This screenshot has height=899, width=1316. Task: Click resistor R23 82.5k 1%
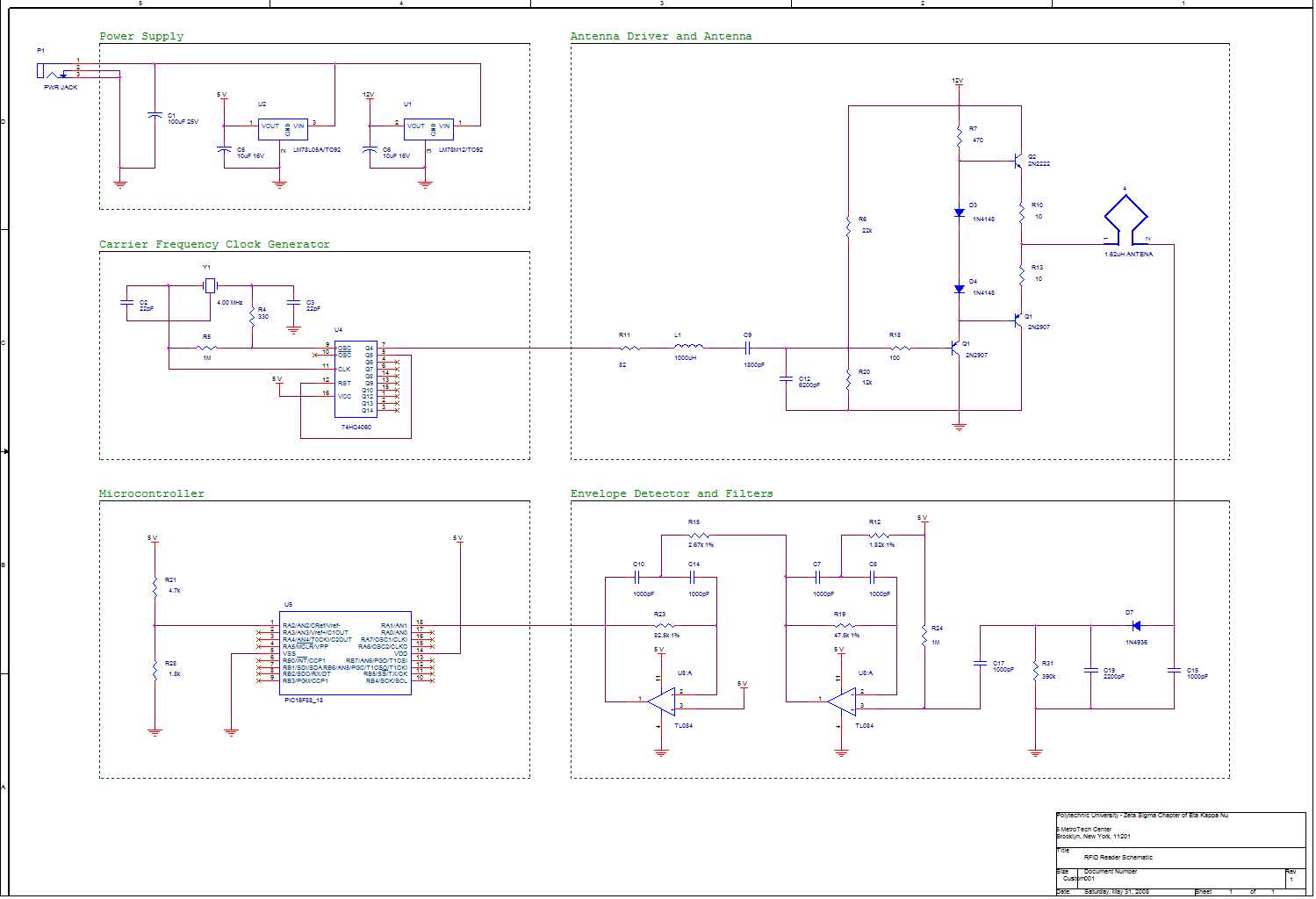[x=665, y=626]
